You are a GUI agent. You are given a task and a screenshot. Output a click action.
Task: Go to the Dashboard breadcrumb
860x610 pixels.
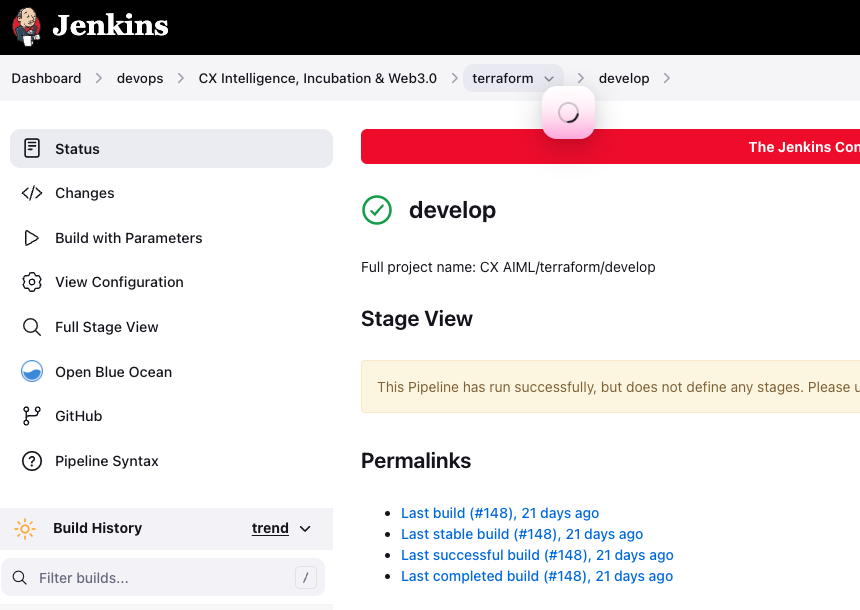pos(46,78)
